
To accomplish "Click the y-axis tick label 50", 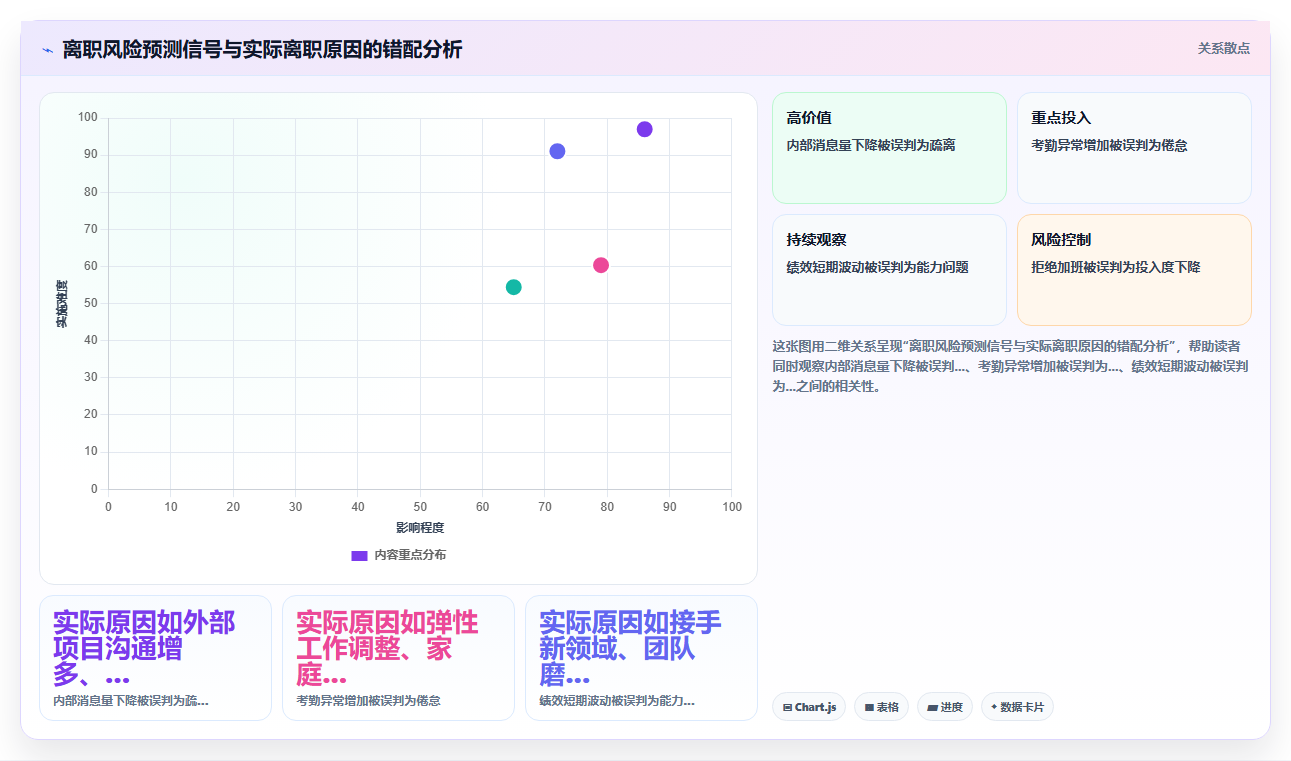I will [90, 303].
